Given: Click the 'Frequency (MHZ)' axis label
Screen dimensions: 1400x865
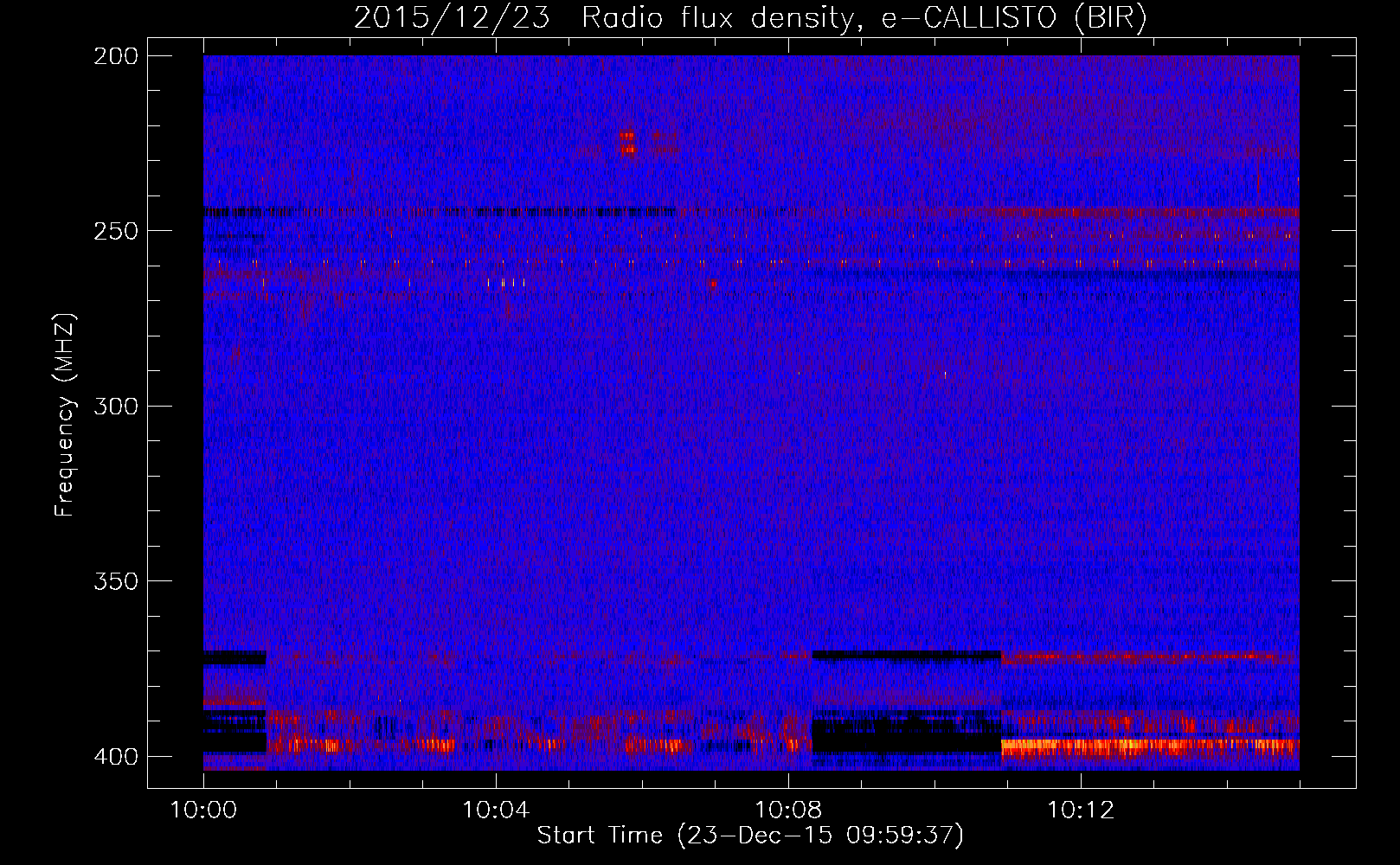Looking at the screenshot, I should click(x=65, y=415).
